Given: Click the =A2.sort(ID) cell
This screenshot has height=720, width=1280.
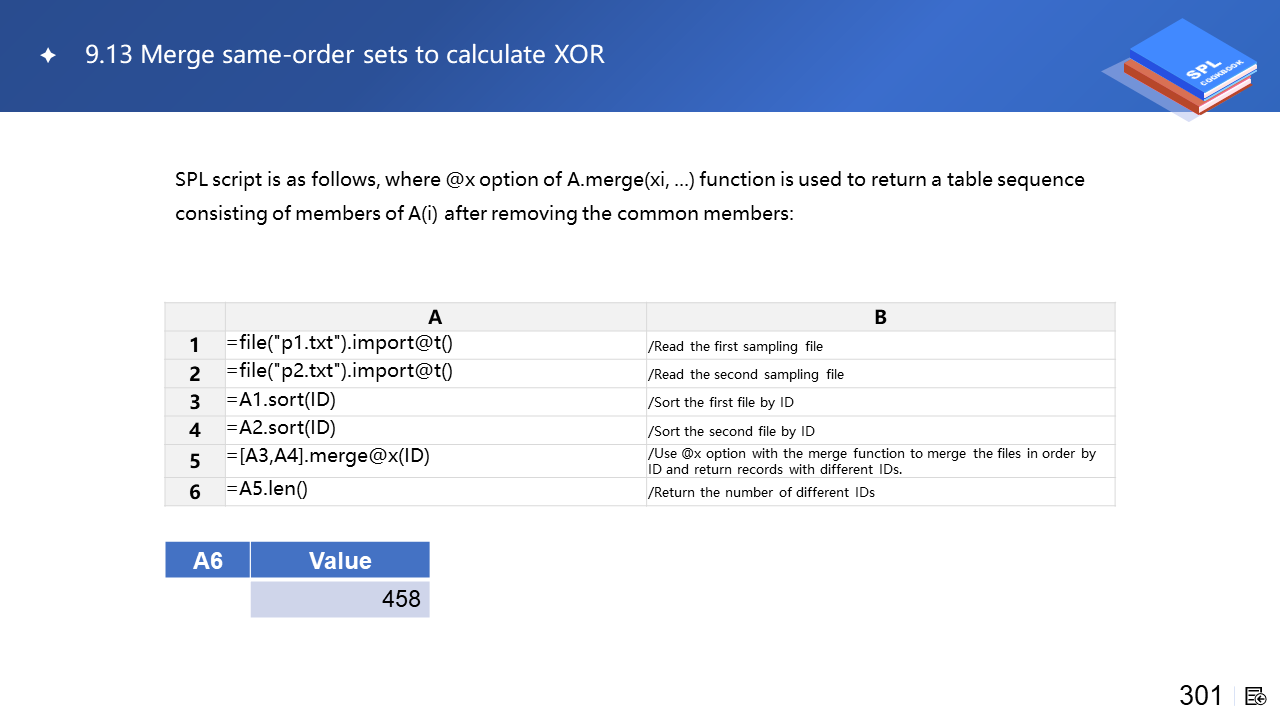Looking at the screenshot, I should [282, 429].
